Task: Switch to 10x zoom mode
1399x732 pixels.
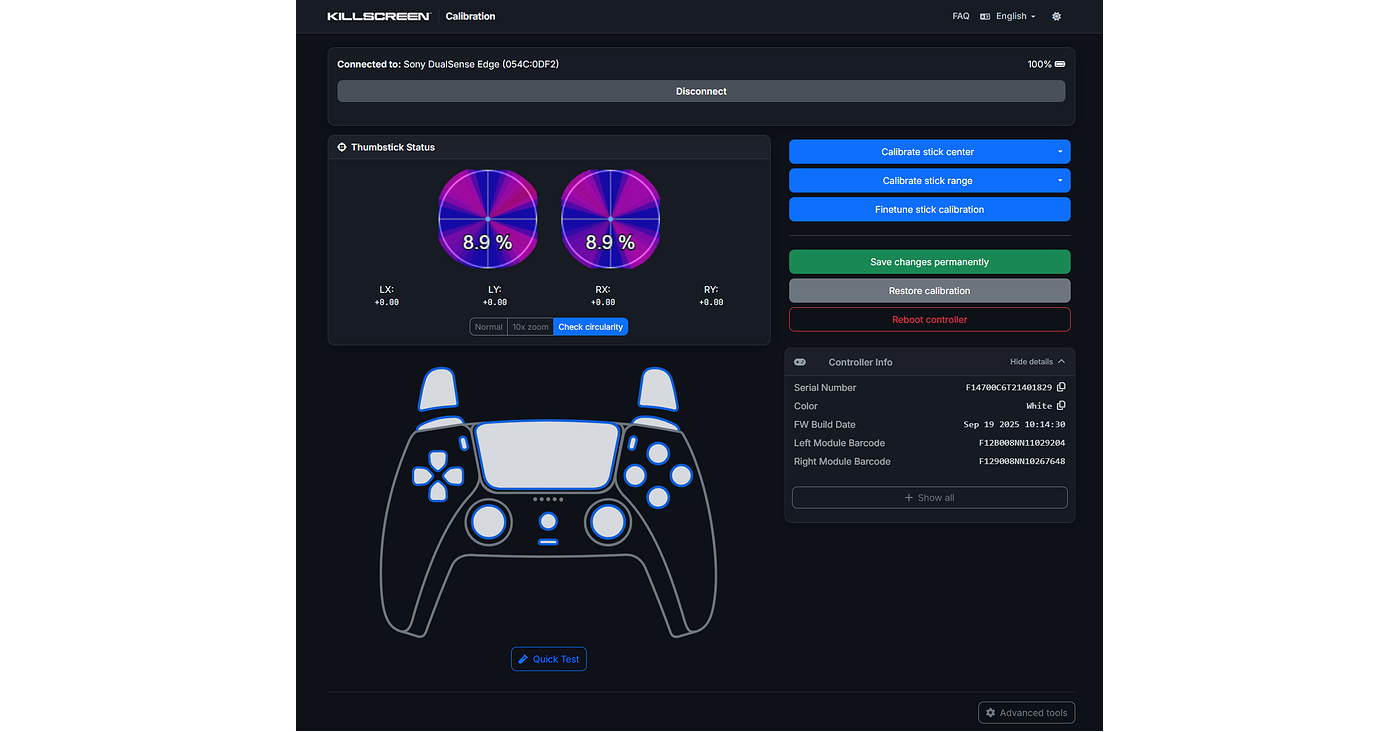Action: pos(530,327)
